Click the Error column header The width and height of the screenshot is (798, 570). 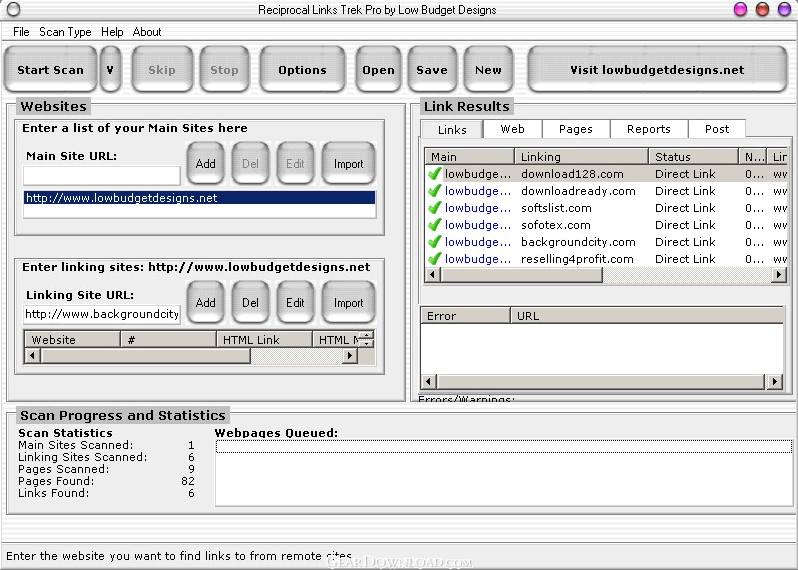(x=466, y=316)
